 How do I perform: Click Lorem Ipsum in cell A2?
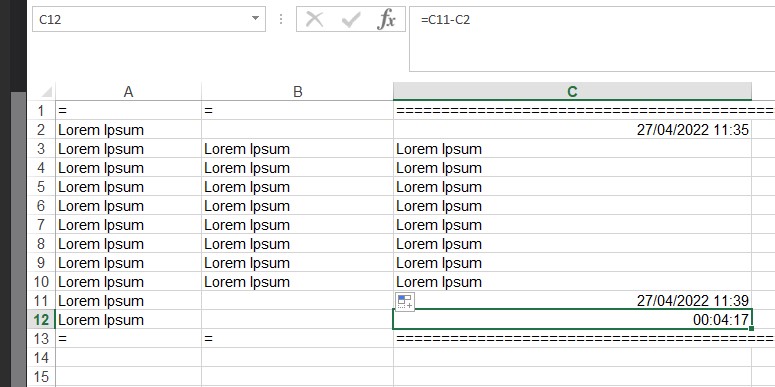click(101, 130)
